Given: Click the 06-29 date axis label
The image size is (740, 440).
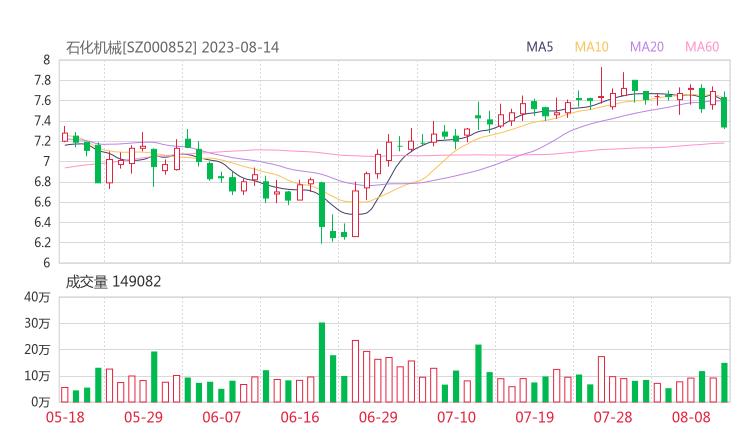Looking at the screenshot, I should (378, 417).
